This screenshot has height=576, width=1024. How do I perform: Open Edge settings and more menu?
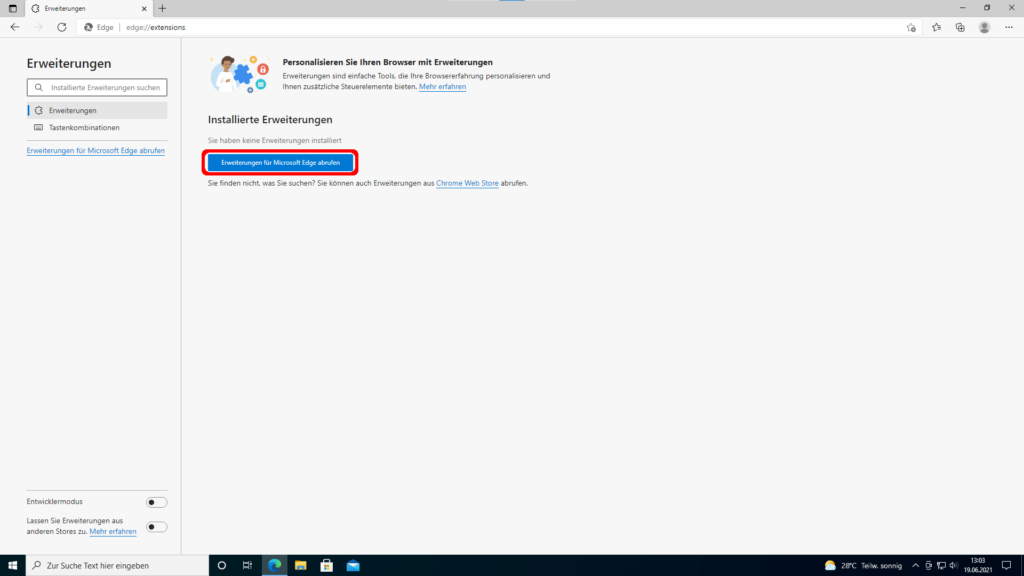1008,27
